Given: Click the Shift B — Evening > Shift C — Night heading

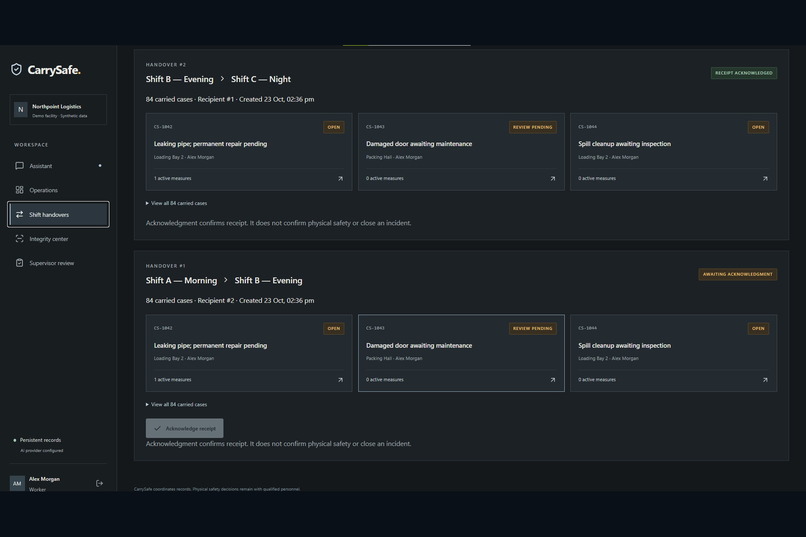Looking at the screenshot, I should click(218, 79).
